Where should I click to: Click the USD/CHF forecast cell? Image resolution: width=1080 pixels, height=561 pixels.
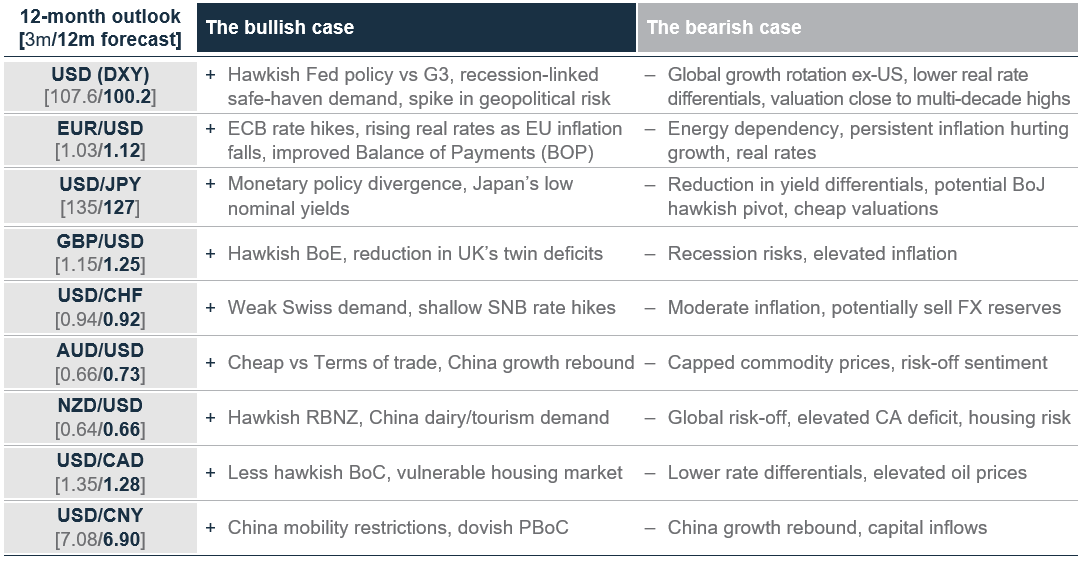pyautogui.click(x=100, y=307)
